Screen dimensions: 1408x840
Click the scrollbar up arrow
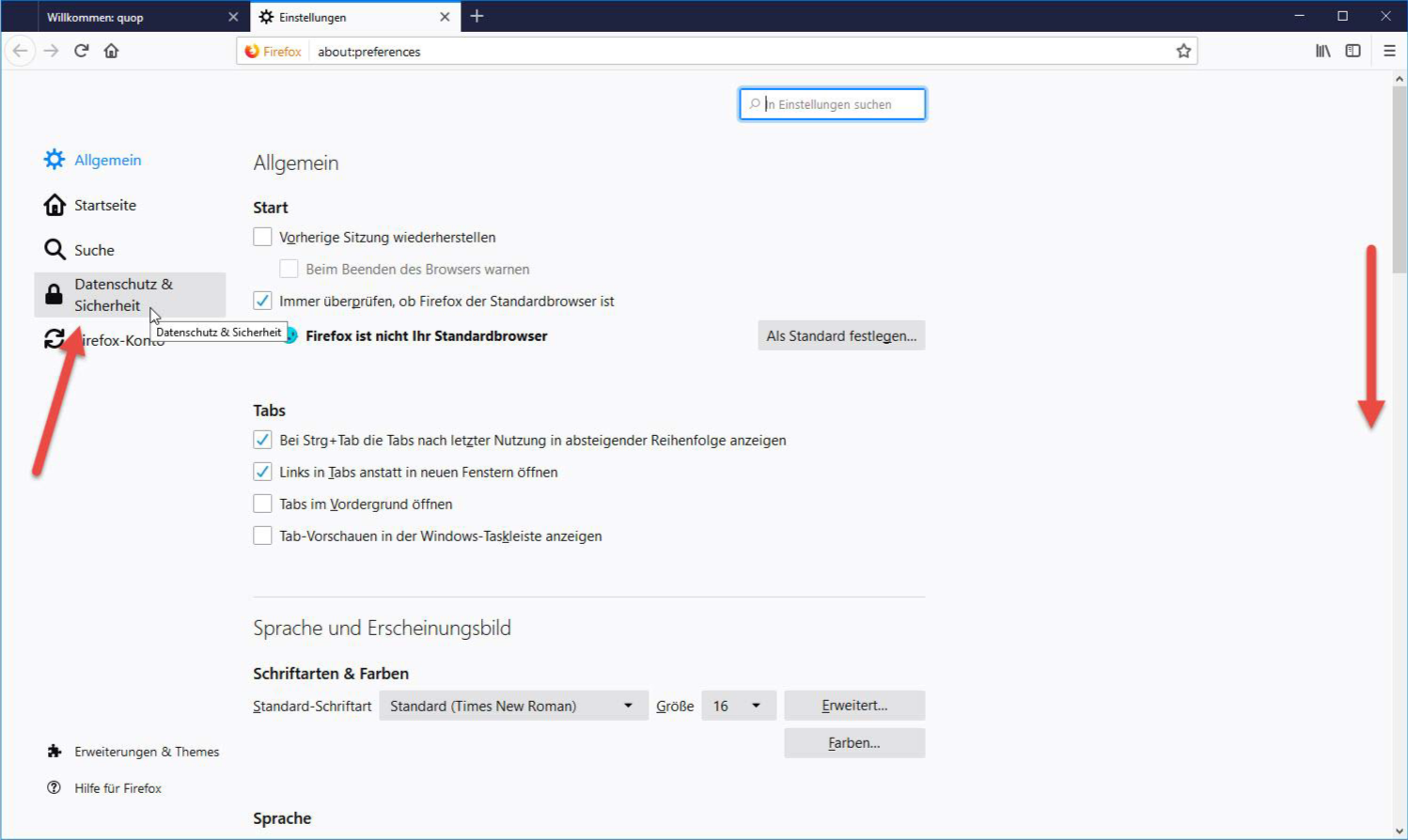(1399, 80)
